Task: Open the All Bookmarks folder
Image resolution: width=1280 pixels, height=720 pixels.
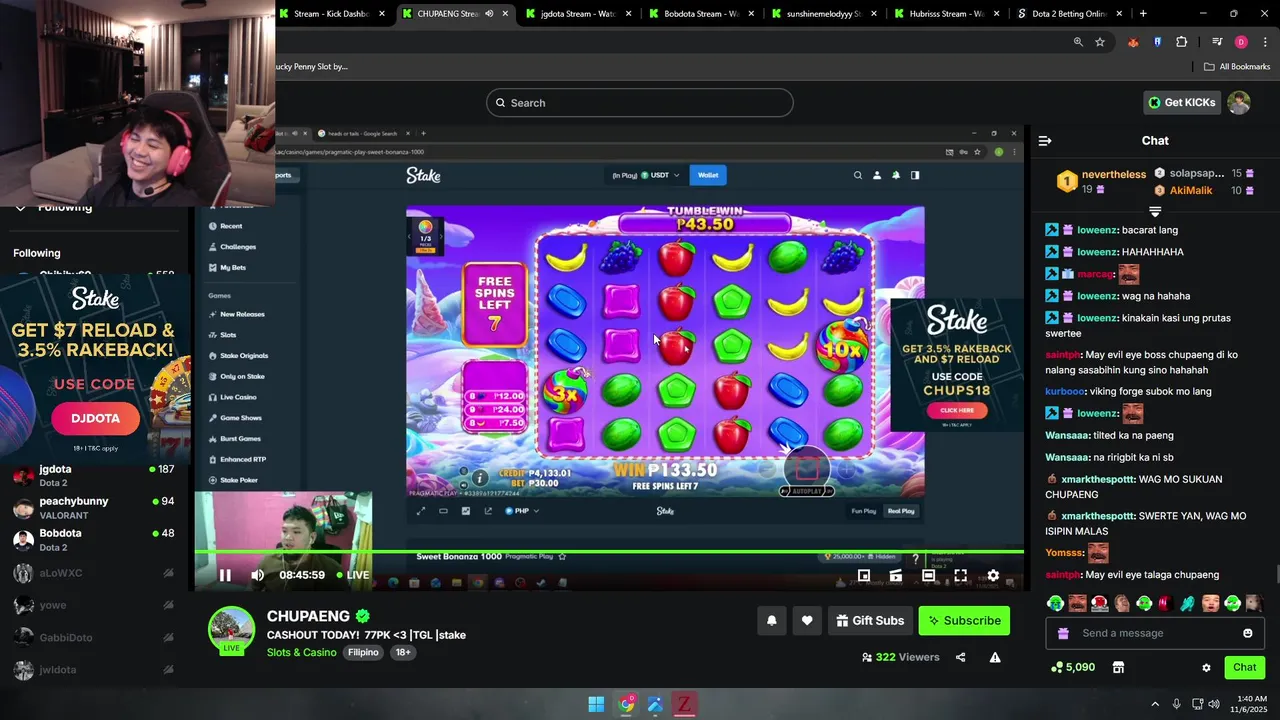Action: 1237,67
